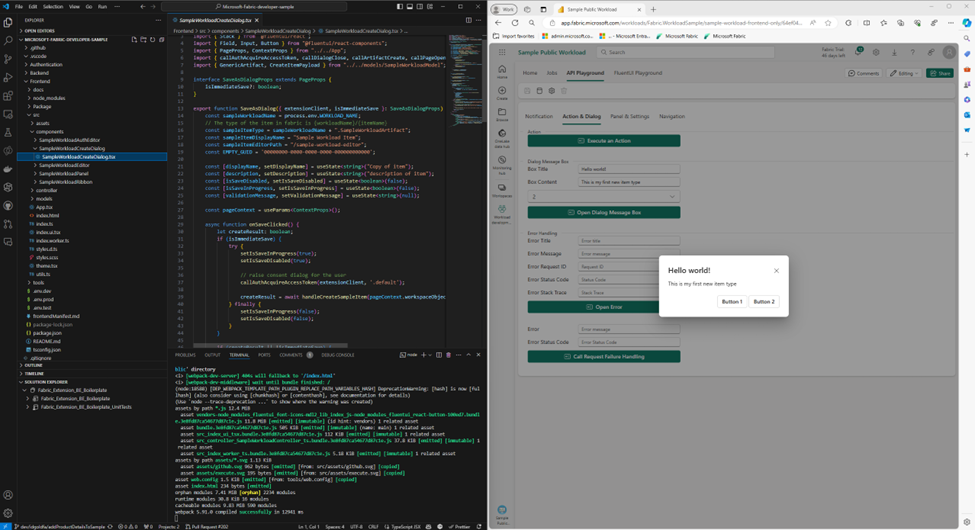Open the Notification tab

pos(538,116)
